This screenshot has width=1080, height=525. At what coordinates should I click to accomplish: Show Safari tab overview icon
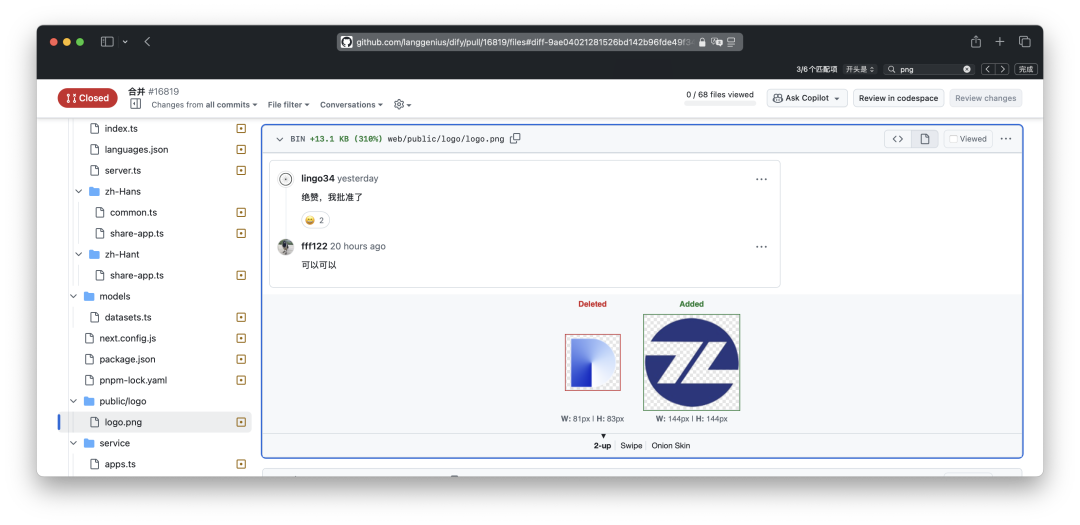click(x=1024, y=42)
